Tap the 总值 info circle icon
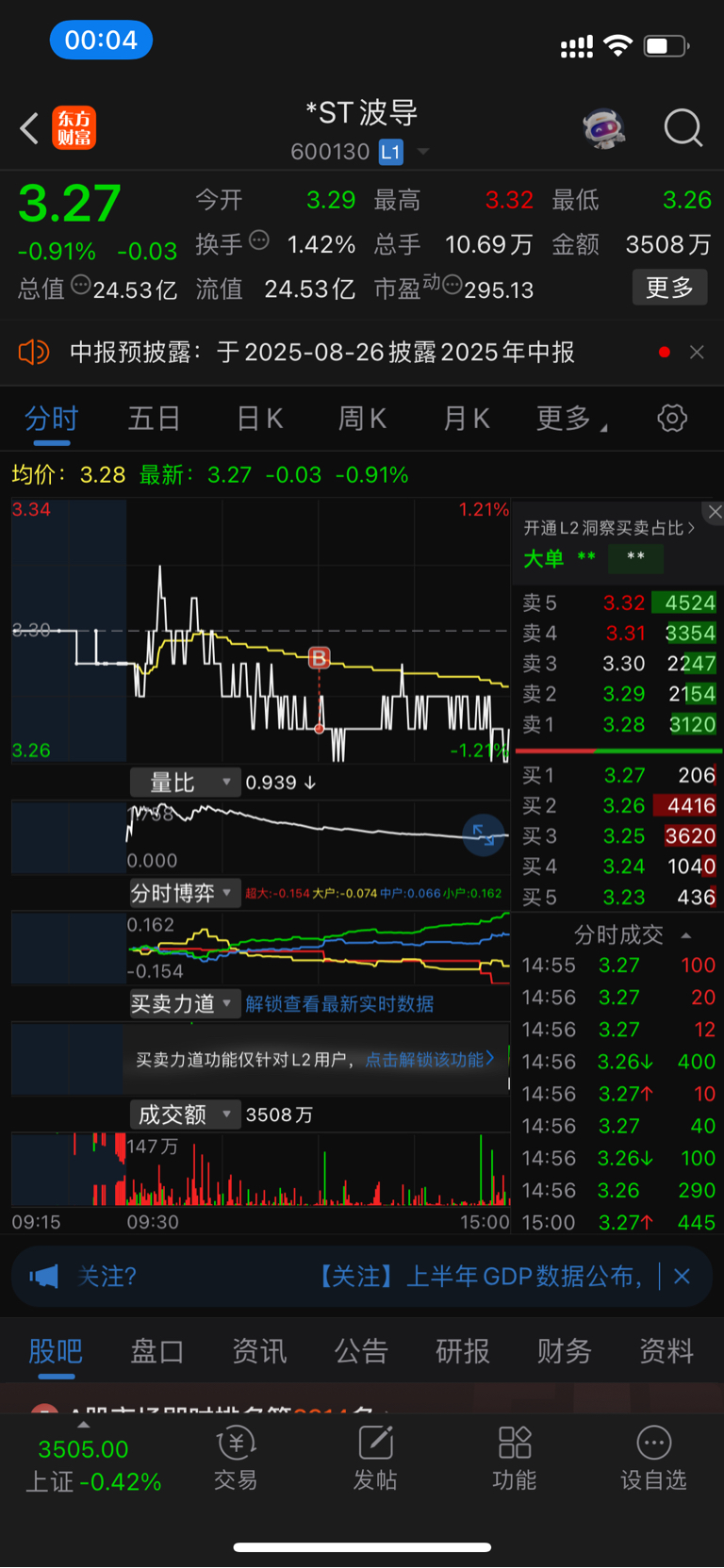The width and height of the screenshot is (724, 1568). click(80, 284)
